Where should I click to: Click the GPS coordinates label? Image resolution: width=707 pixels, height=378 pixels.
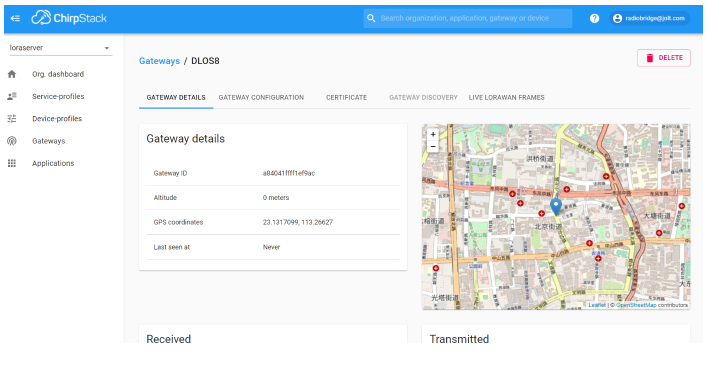tap(178, 222)
